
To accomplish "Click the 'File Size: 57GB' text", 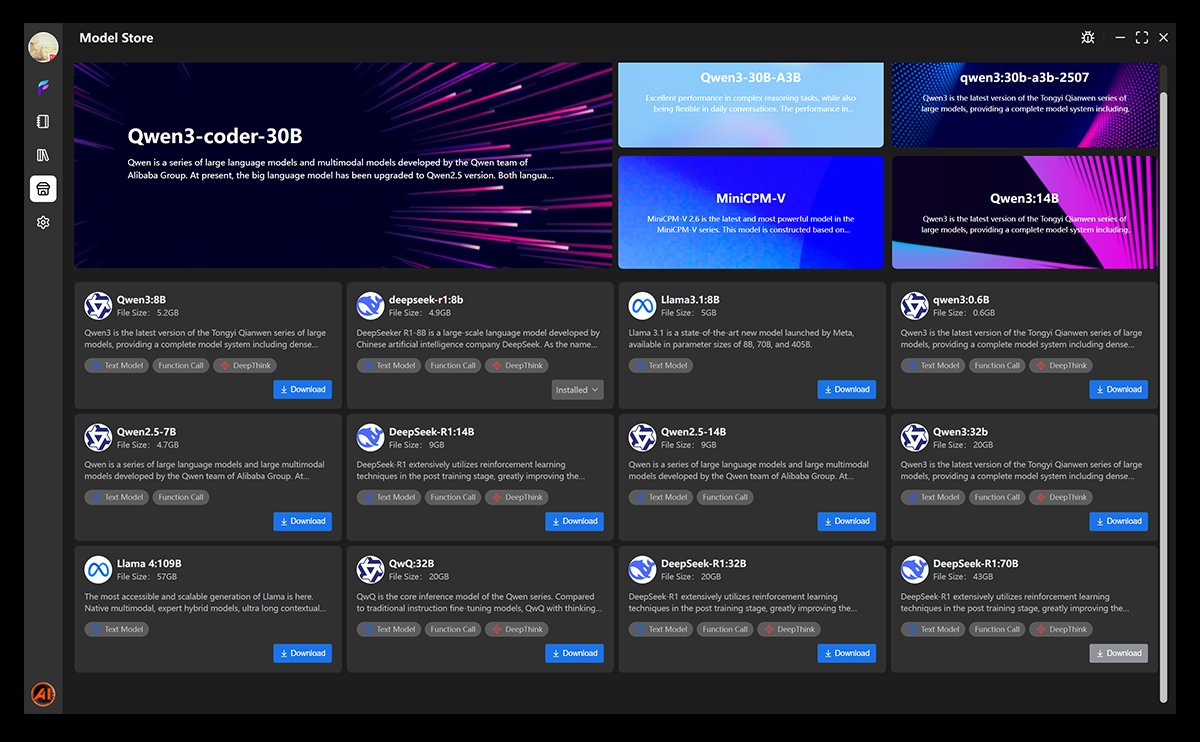I will point(146,577).
